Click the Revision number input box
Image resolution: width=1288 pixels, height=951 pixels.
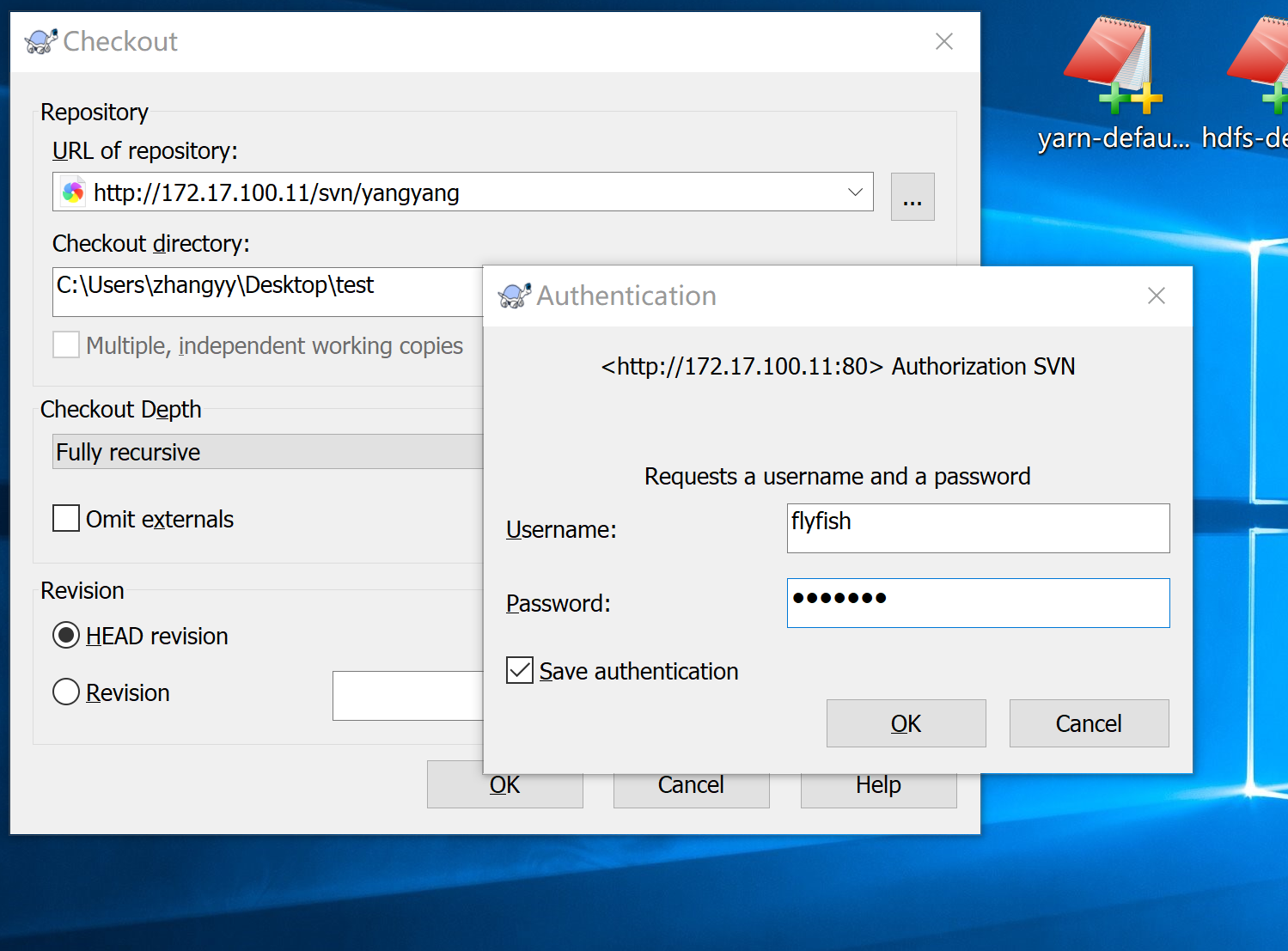pos(408,696)
